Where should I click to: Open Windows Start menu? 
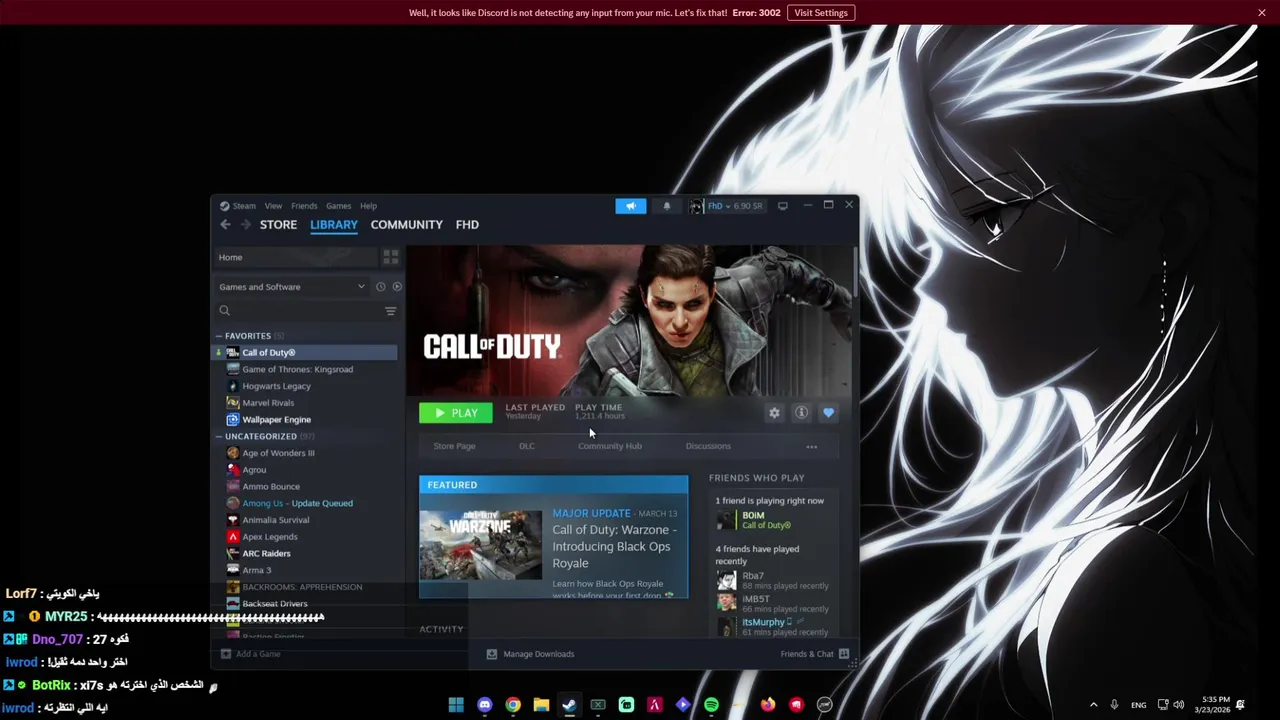click(x=456, y=705)
